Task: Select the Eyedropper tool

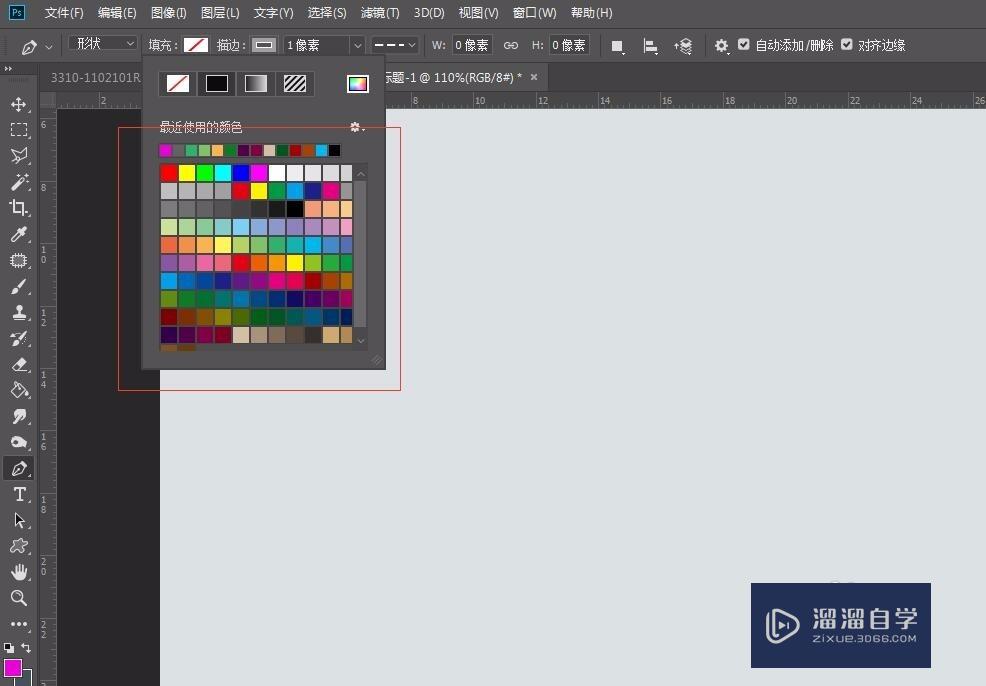Action: (18, 234)
